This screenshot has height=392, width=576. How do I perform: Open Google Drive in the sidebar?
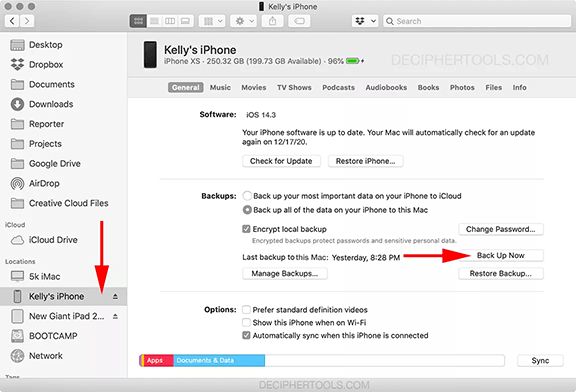coord(64,164)
